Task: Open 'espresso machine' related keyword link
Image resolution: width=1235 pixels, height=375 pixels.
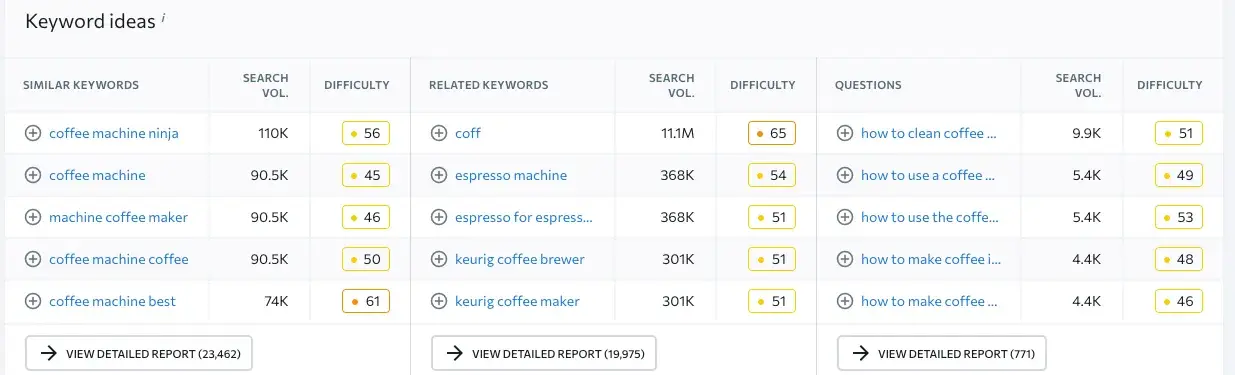Action: click(x=511, y=175)
